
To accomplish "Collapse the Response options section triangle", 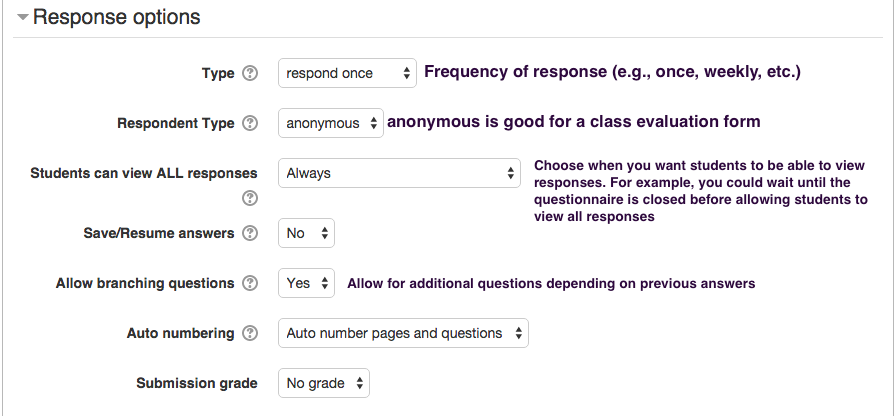I will [22, 17].
